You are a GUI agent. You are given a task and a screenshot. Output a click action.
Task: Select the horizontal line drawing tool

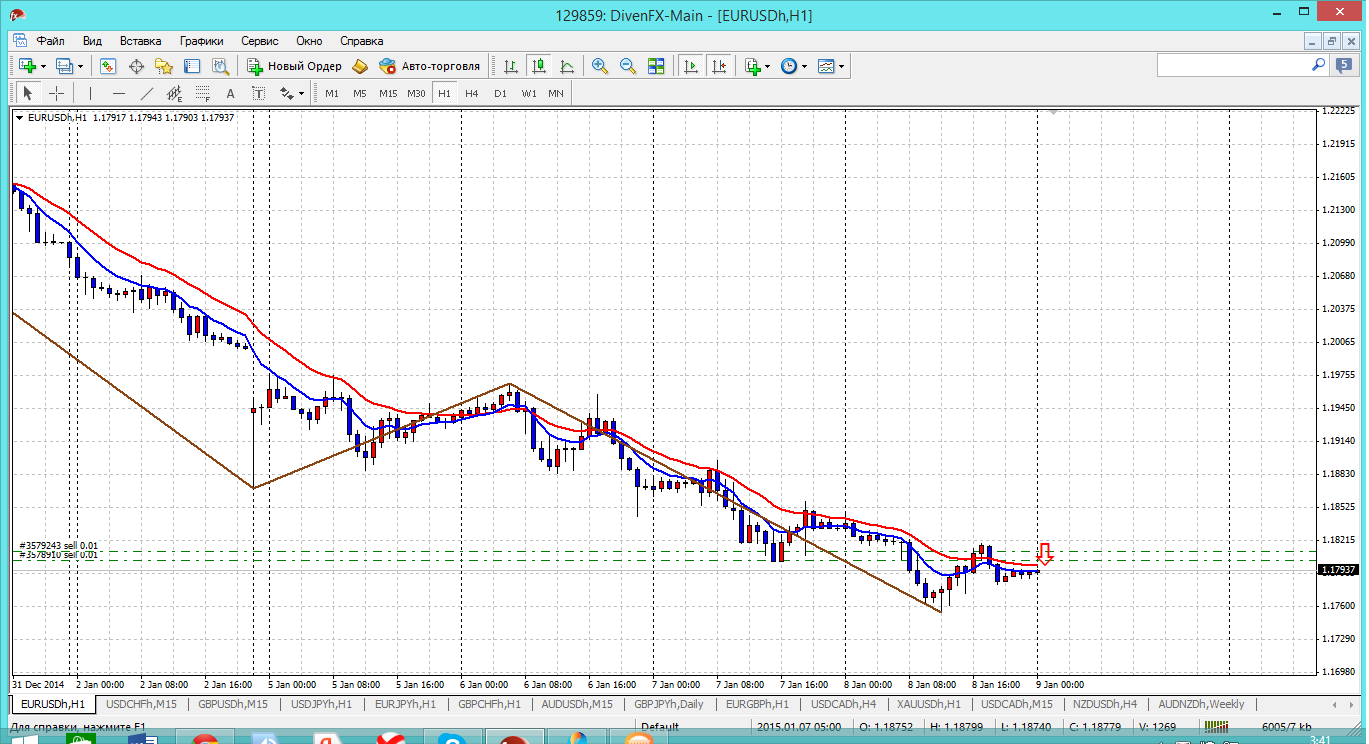click(119, 93)
